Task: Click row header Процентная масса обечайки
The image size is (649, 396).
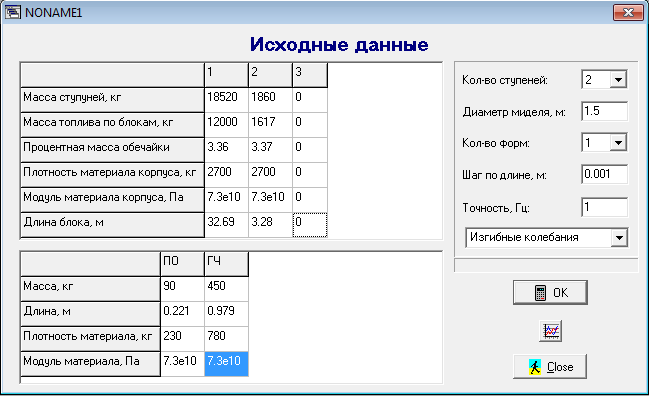Action: [112, 149]
